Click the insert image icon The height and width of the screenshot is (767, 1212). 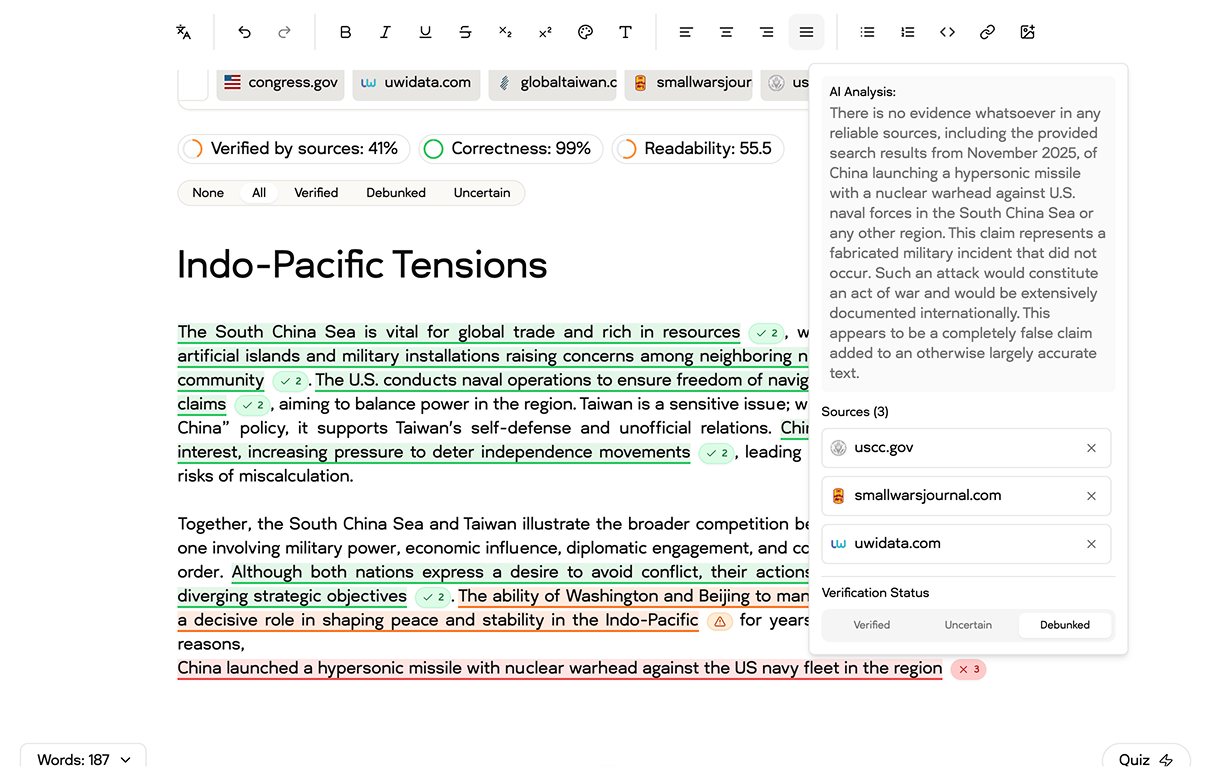tap(1027, 32)
